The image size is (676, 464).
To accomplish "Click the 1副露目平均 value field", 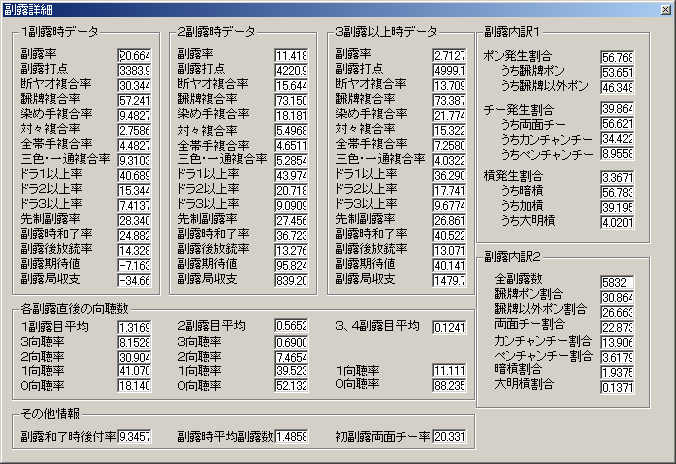I will [x=134, y=328].
